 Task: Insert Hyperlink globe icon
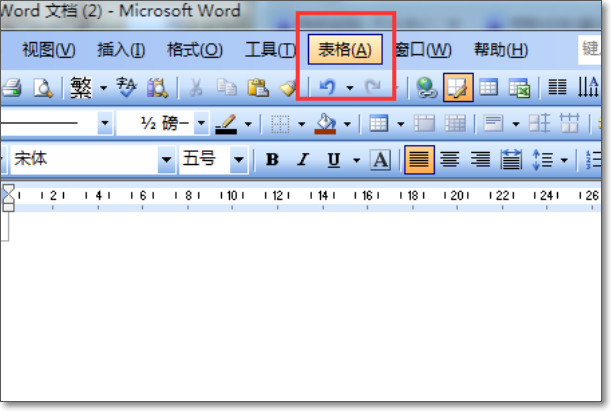pyautogui.click(x=426, y=88)
